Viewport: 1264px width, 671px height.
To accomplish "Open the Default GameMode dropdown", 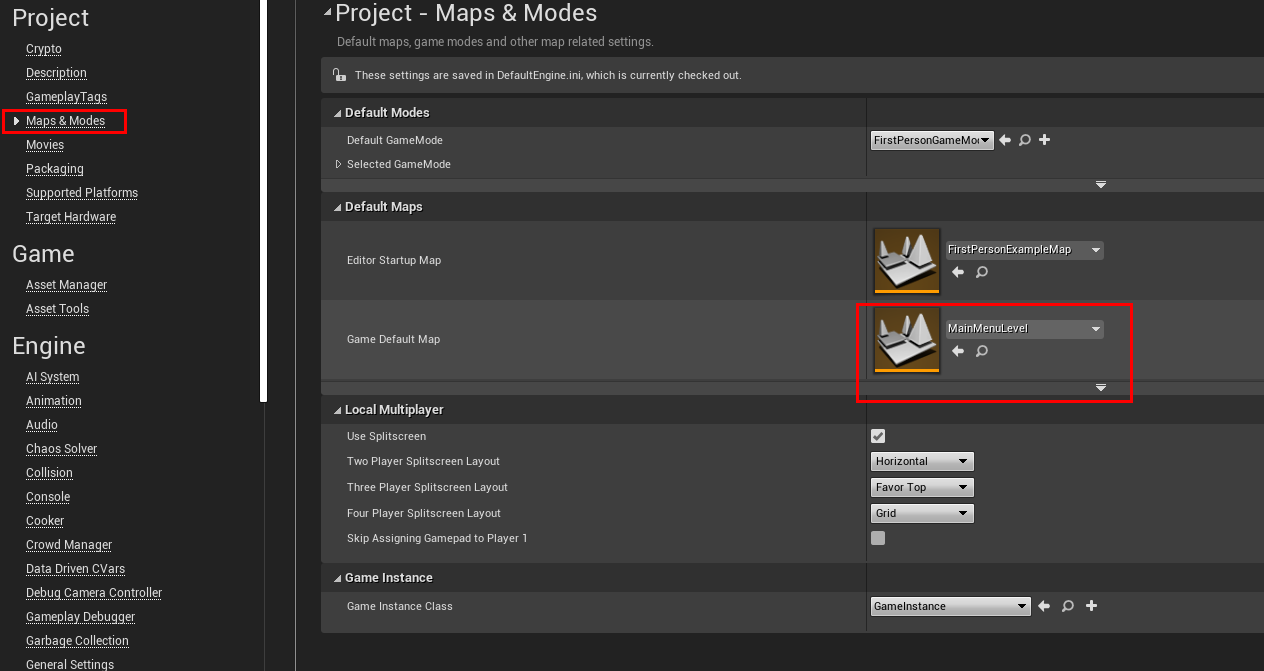I will pyautogui.click(x=932, y=141).
